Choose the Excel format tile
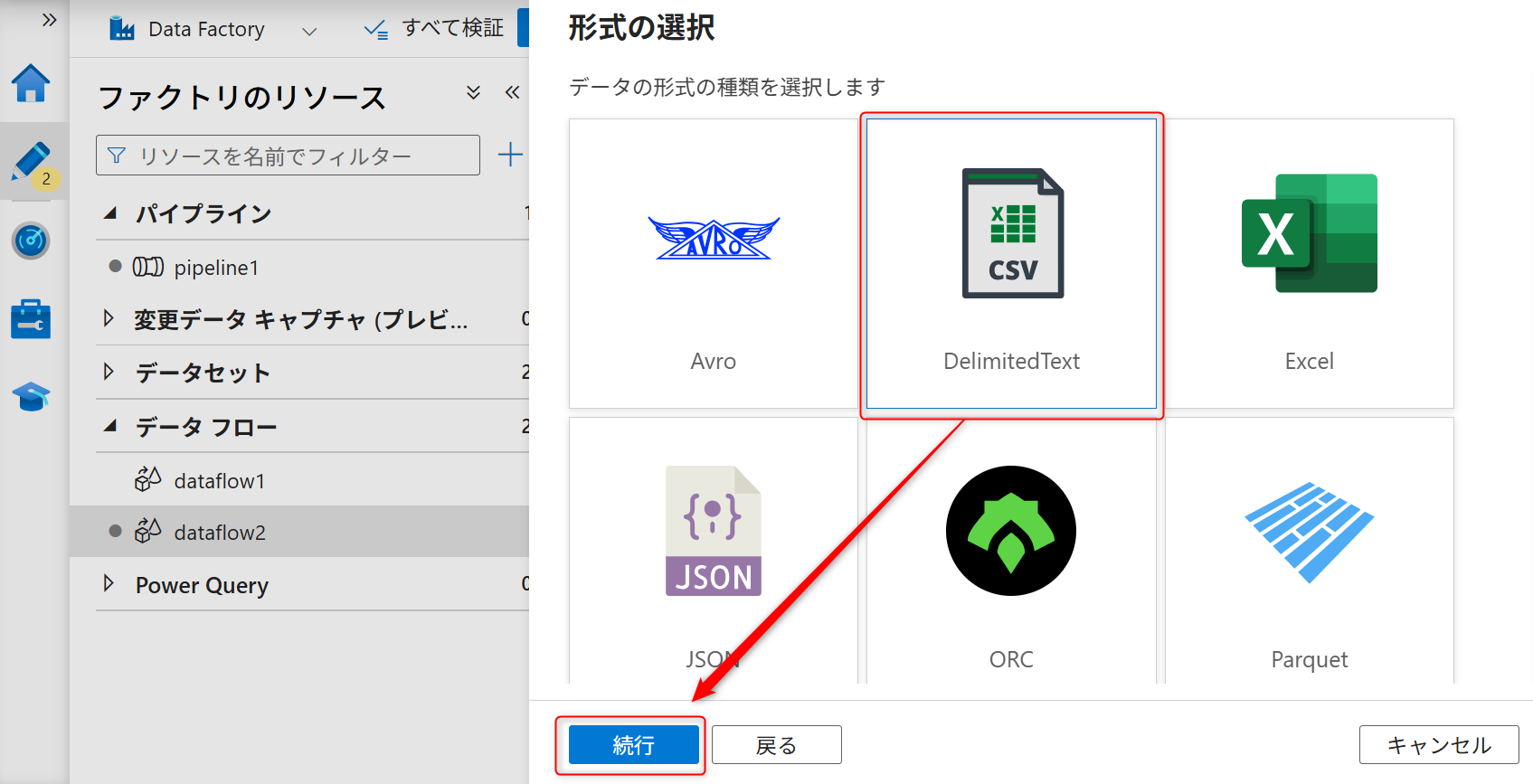 coord(1309,263)
